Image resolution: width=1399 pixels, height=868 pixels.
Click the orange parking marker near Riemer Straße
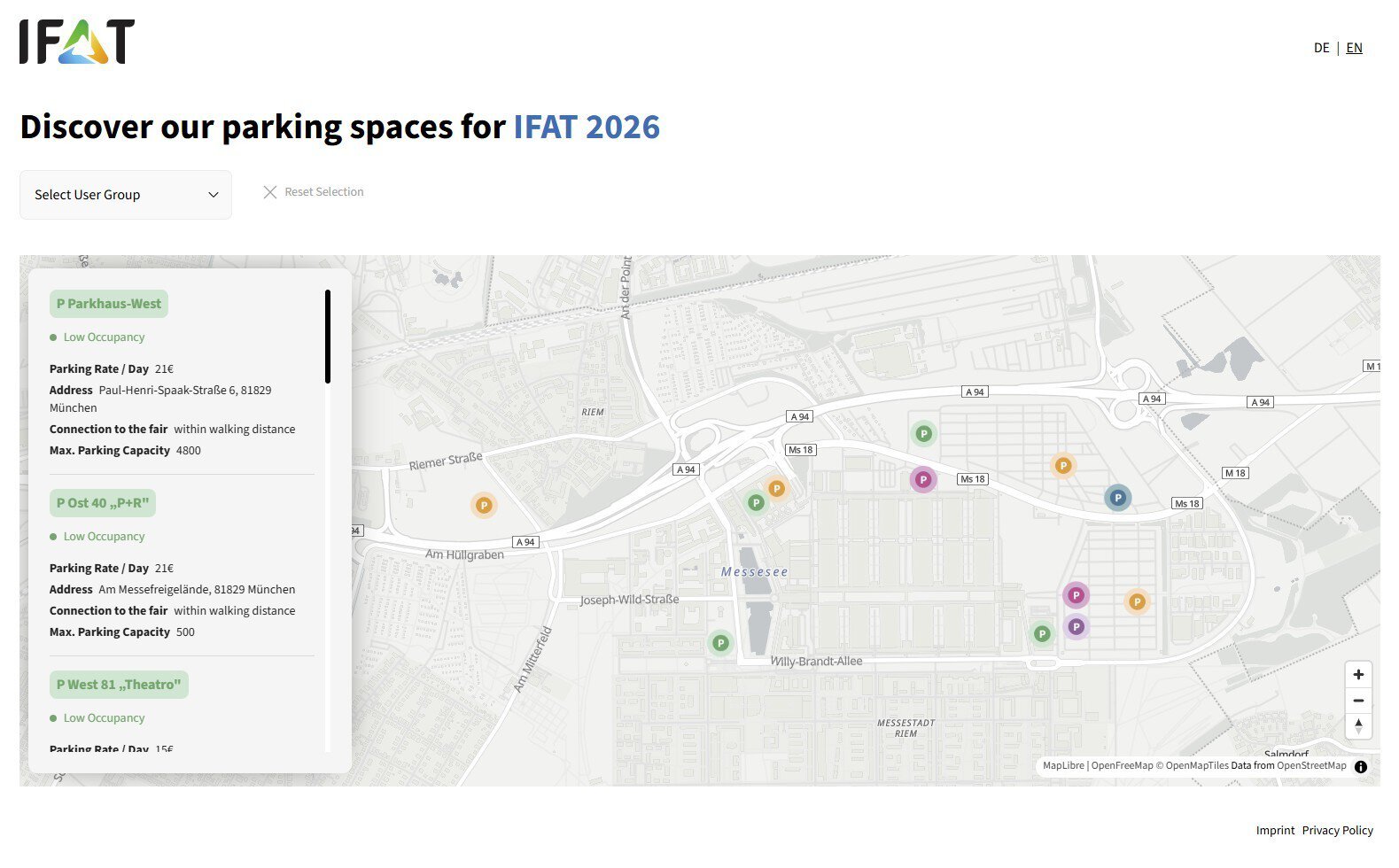(x=484, y=506)
